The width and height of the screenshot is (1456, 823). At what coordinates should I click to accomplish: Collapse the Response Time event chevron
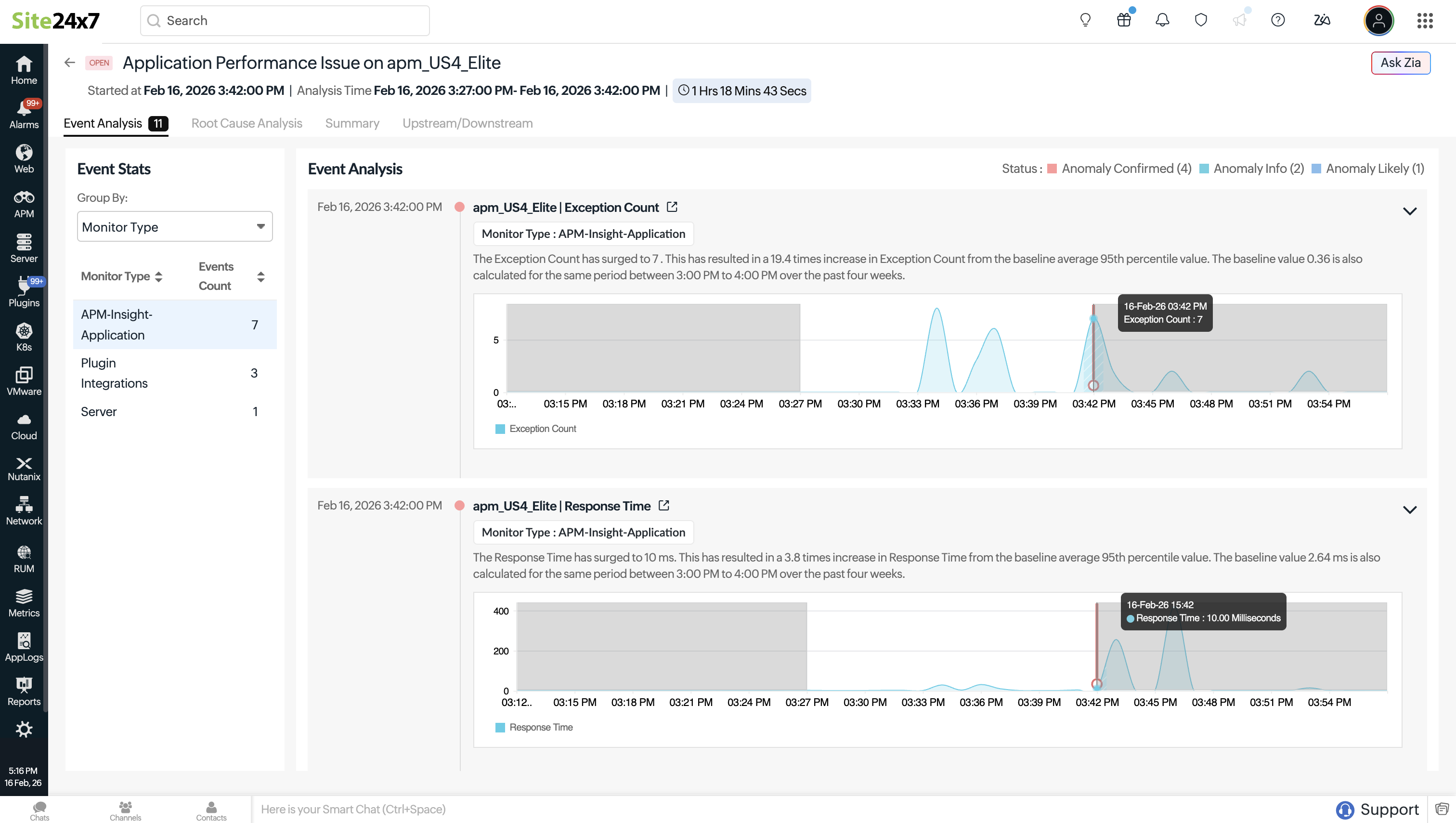pos(1410,510)
